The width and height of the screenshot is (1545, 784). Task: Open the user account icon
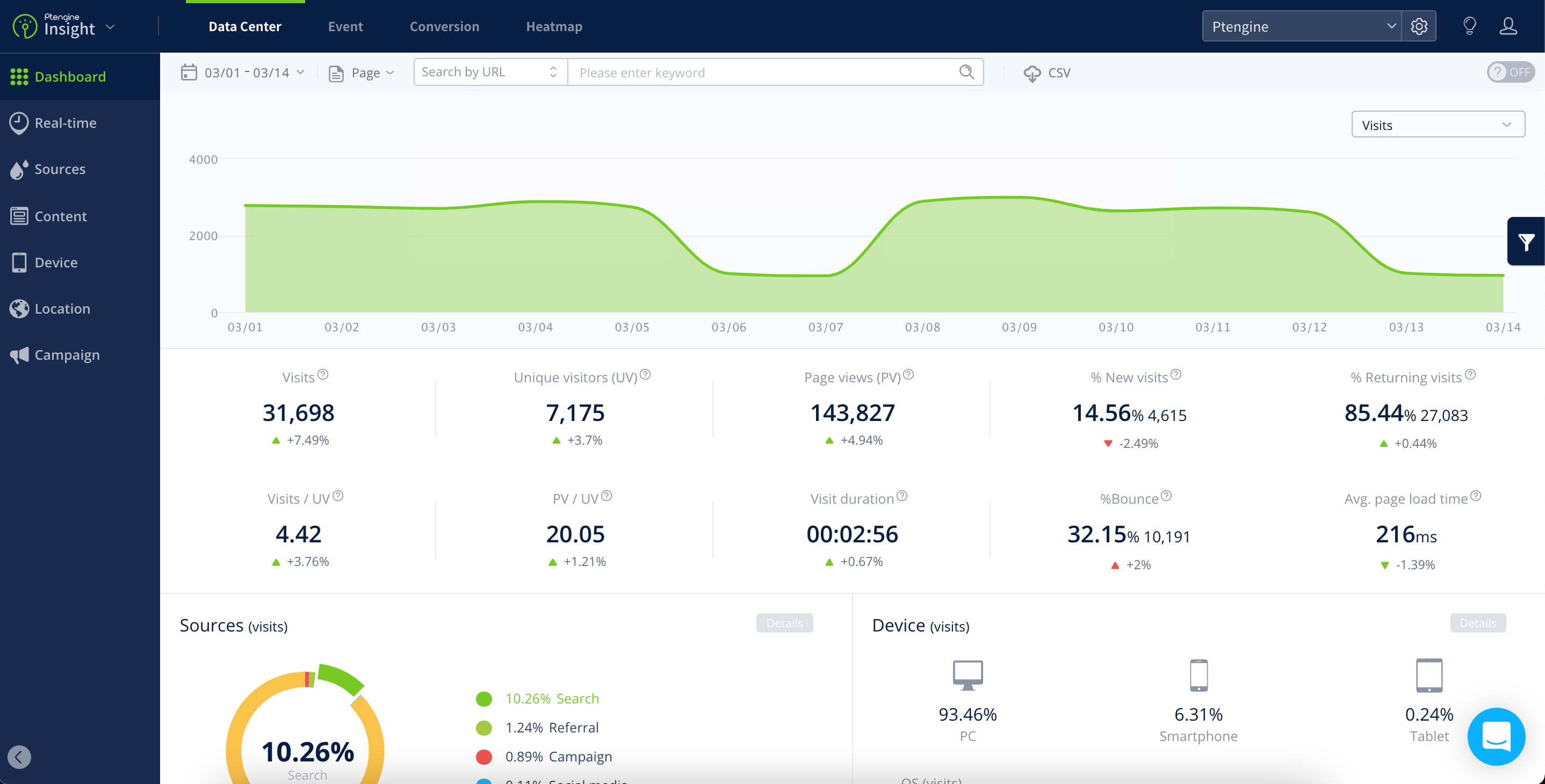1508,26
